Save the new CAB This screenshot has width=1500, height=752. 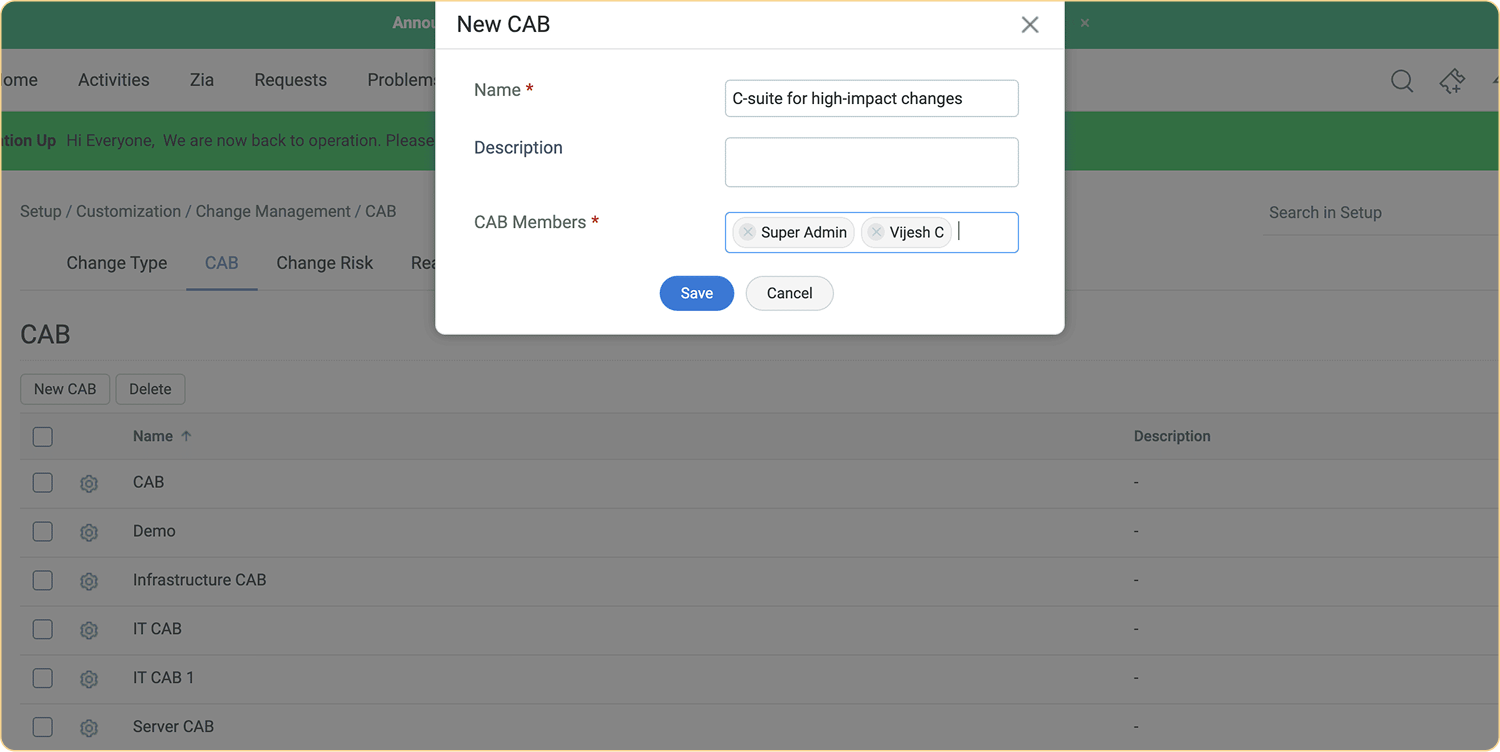click(696, 293)
